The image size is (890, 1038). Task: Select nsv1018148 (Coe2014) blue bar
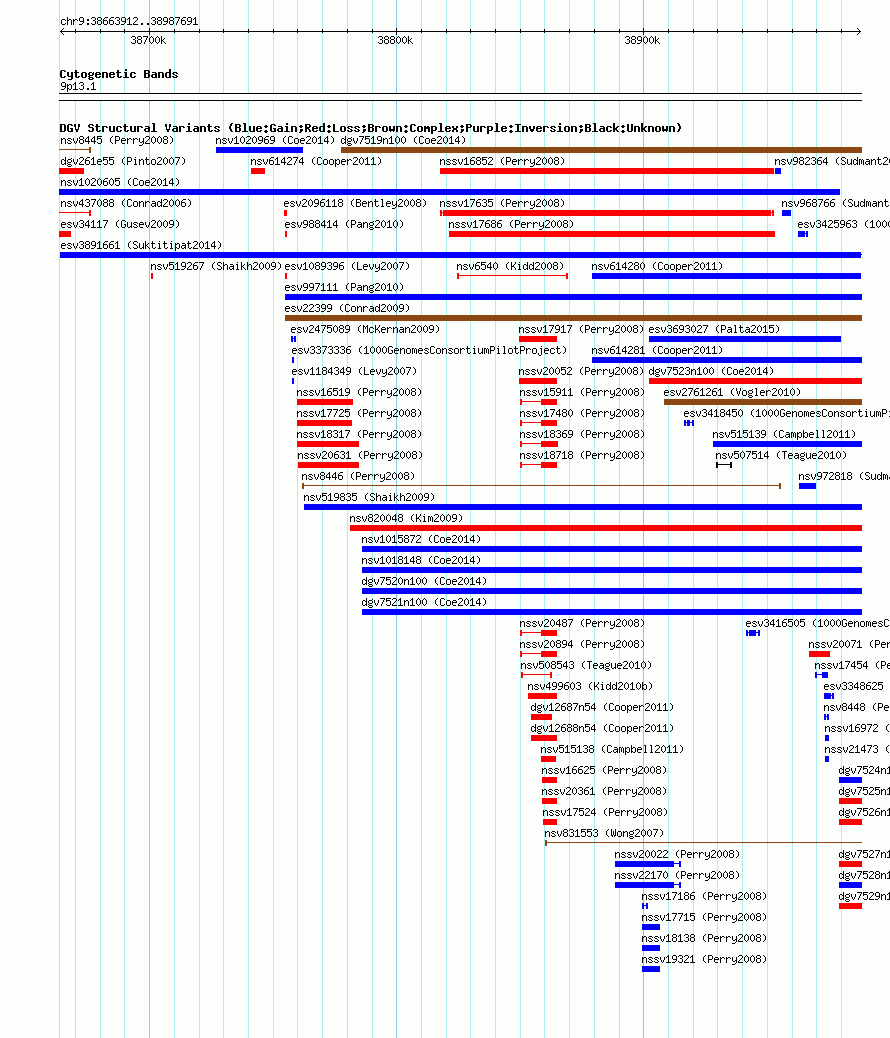click(x=612, y=570)
